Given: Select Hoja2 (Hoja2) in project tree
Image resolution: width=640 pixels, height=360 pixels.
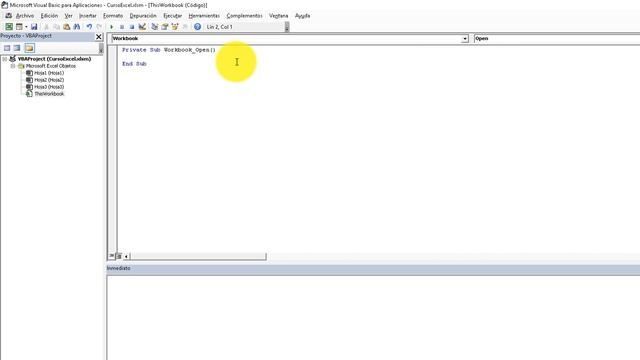Looking at the screenshot, I should coord(49,80).
